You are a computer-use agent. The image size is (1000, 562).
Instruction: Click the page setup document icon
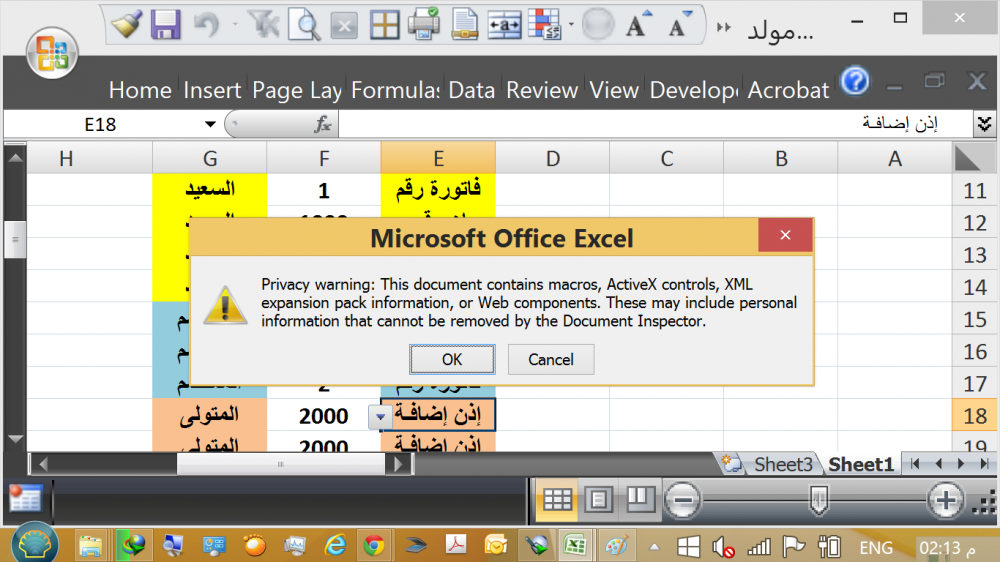[465, 25]
